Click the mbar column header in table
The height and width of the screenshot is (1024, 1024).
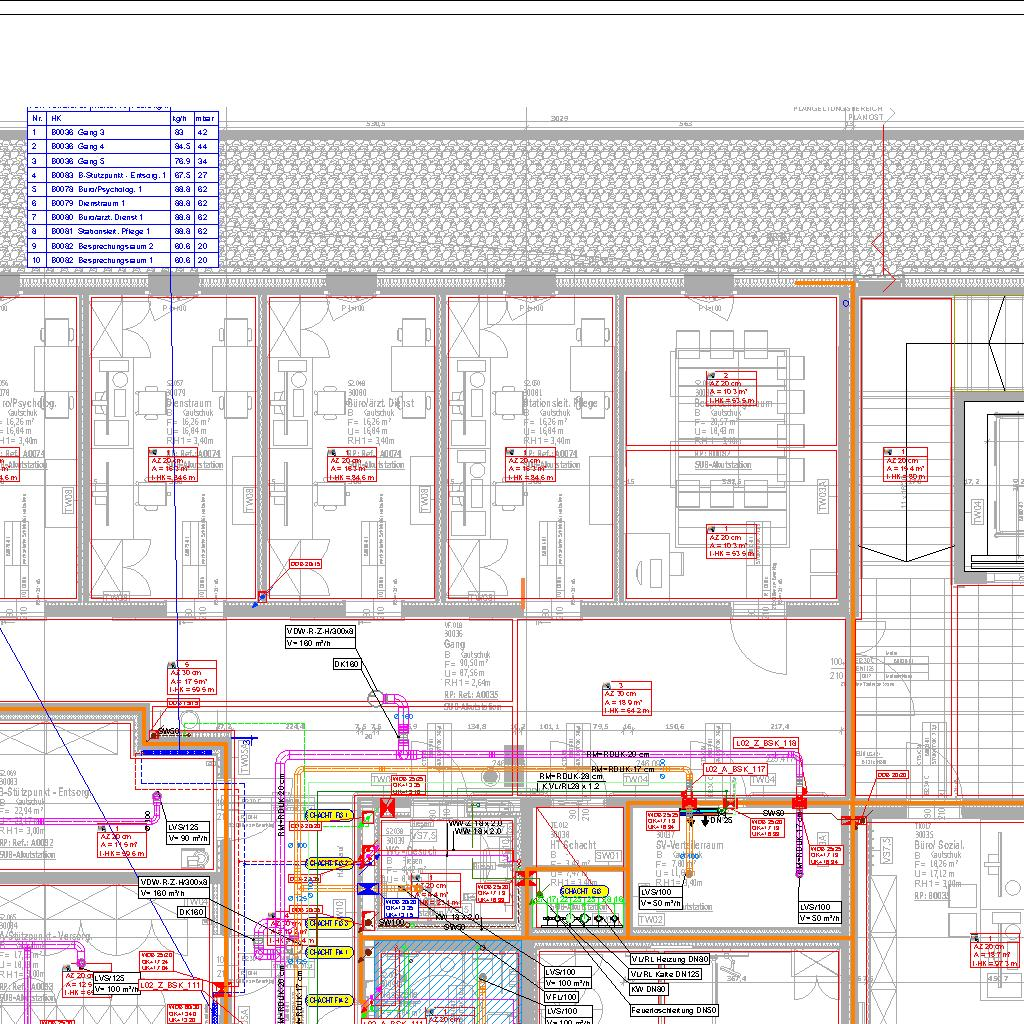click(x=204, y=118)
